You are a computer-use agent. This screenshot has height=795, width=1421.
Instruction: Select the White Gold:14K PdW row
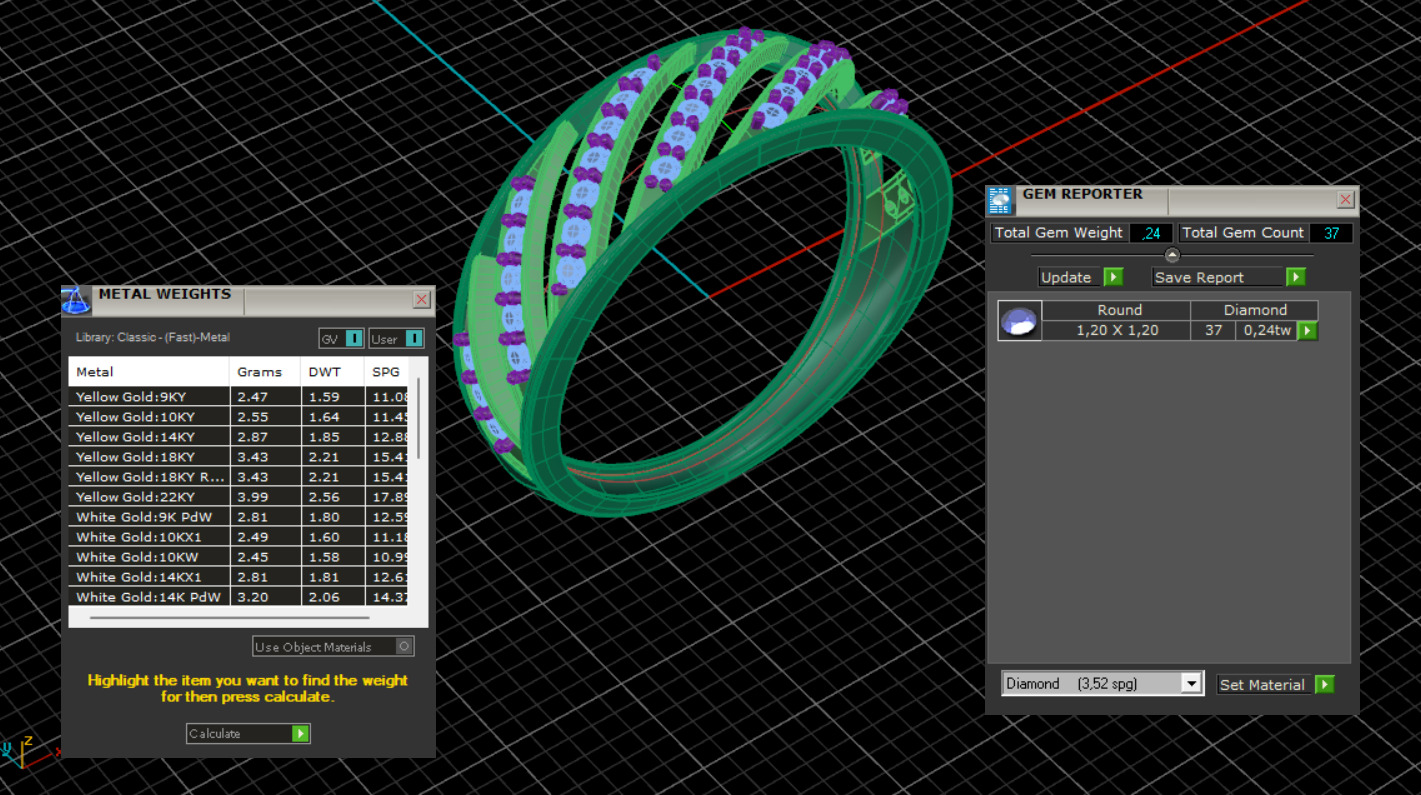(238, 597)
